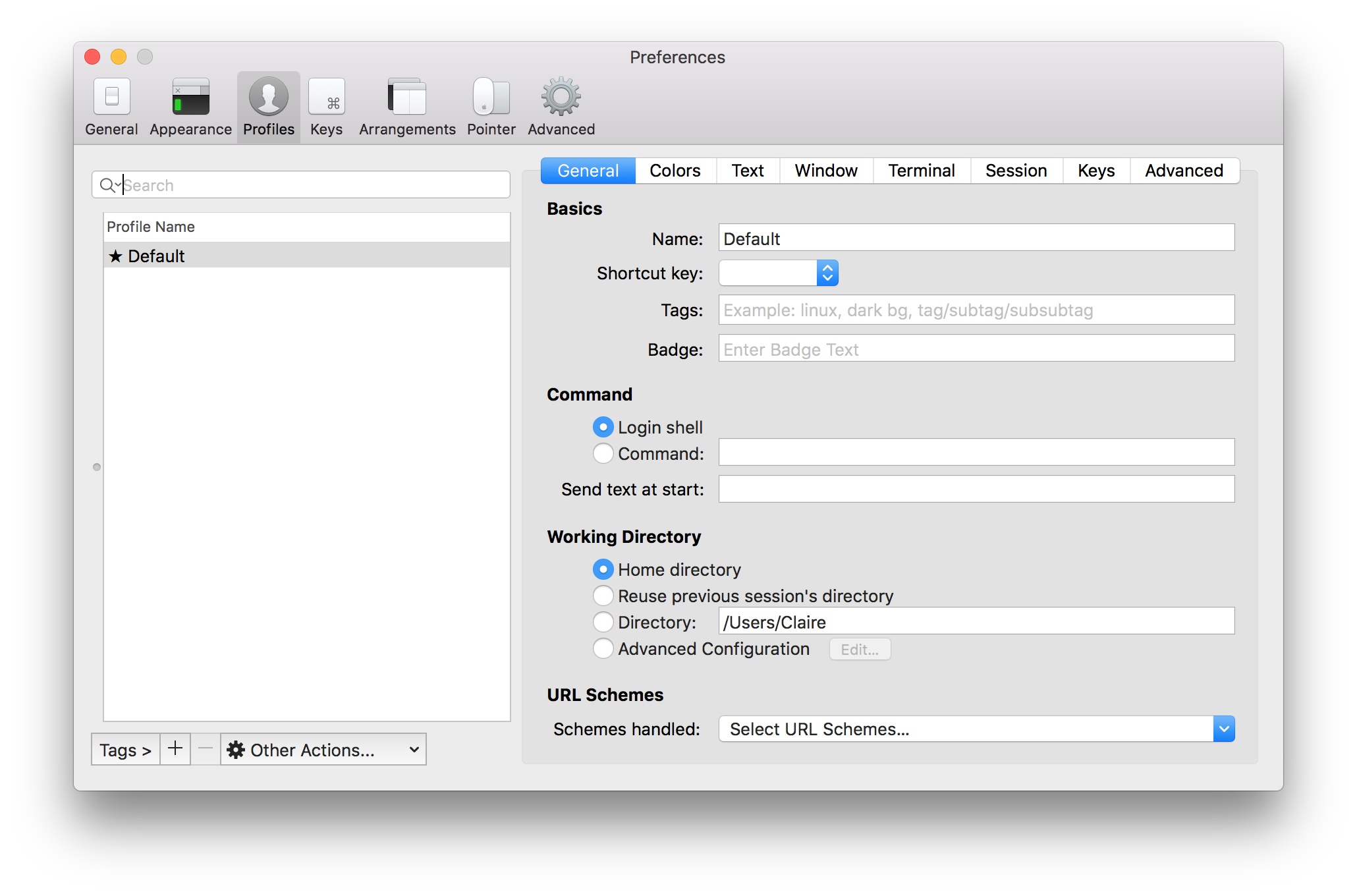This screenshot has height=896, width=1357.
Task: Expand the Shortcut key stepper
Action: (826, 273)
